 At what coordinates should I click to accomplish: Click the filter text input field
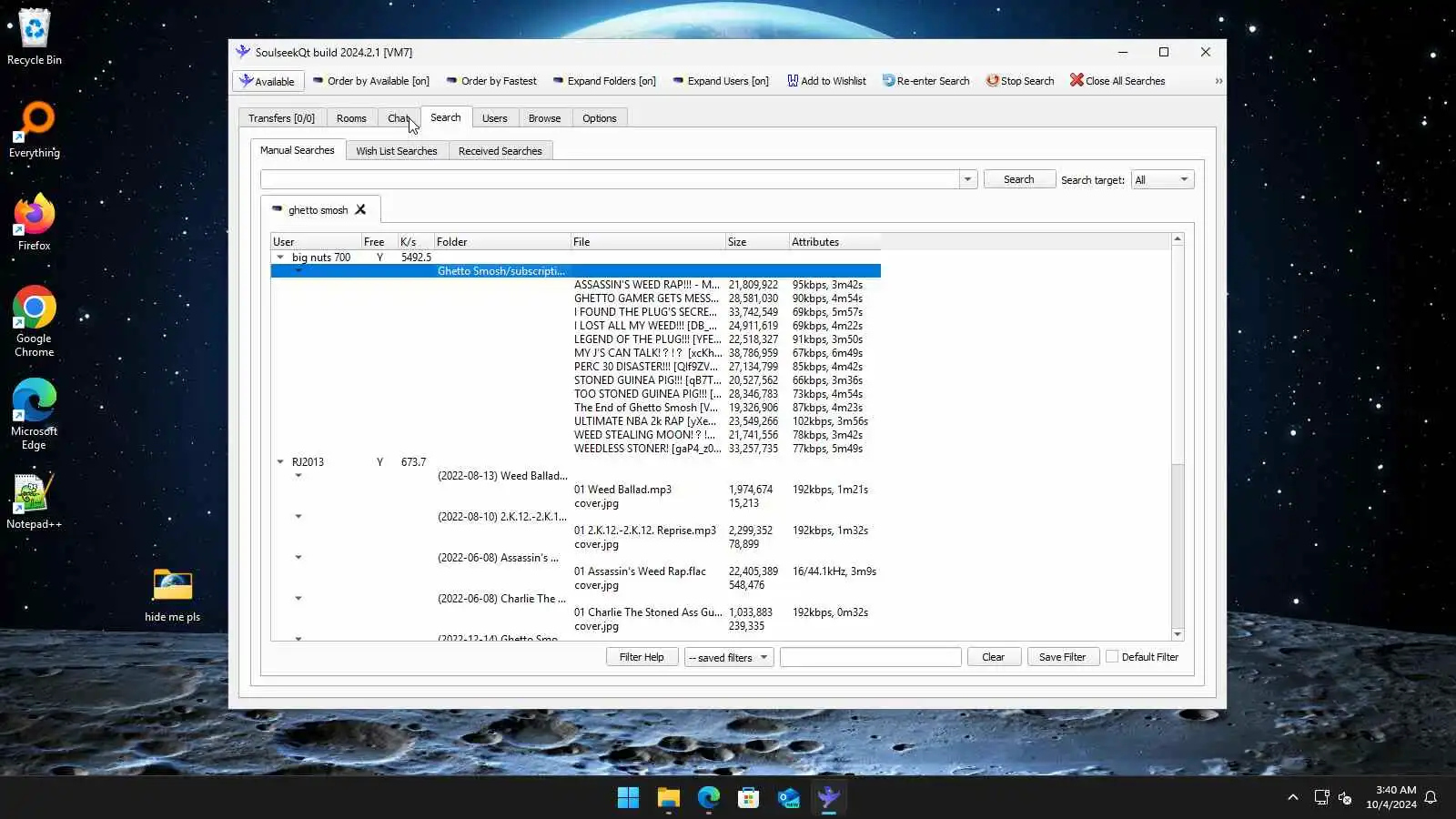pos(871,657)
